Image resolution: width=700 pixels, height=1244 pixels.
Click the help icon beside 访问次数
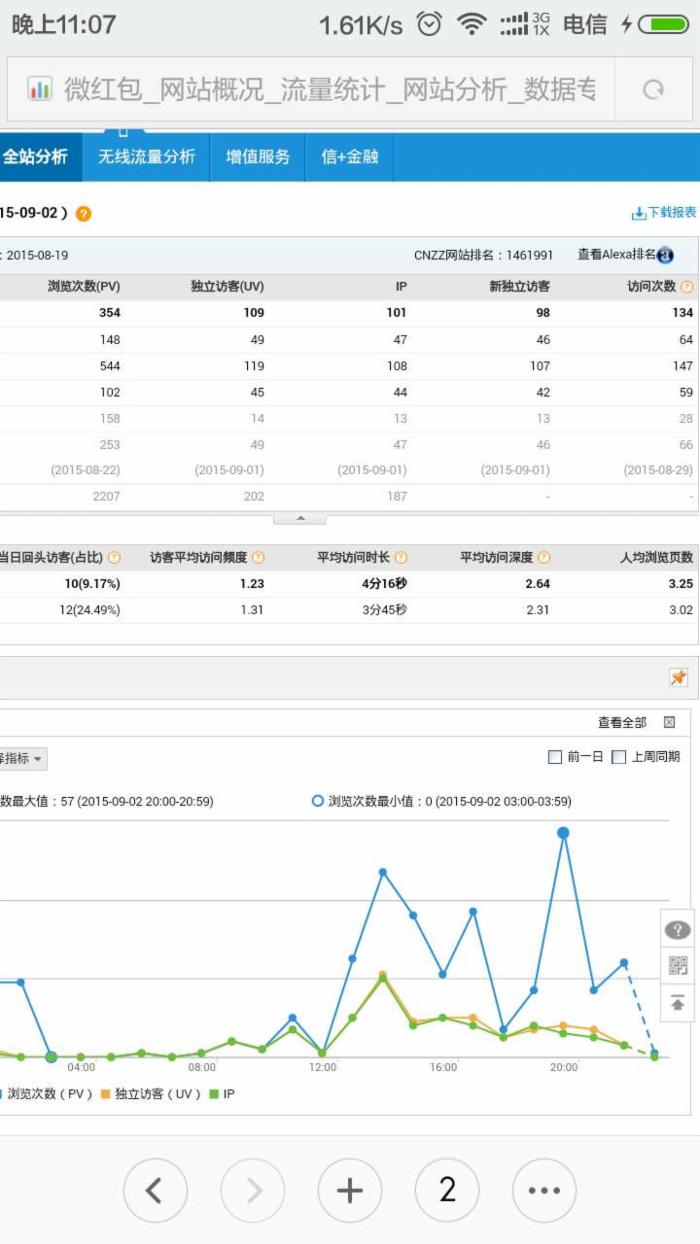[x=687, y=287]
